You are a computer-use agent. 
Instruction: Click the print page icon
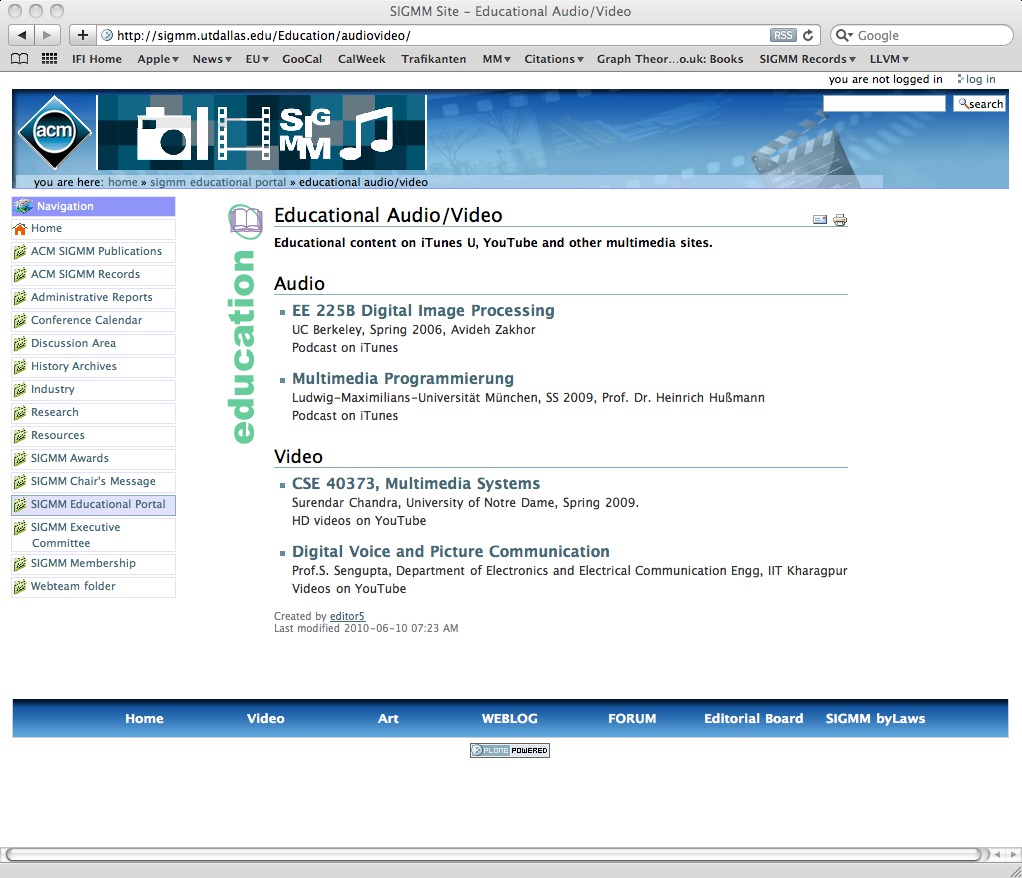[840, 220]
